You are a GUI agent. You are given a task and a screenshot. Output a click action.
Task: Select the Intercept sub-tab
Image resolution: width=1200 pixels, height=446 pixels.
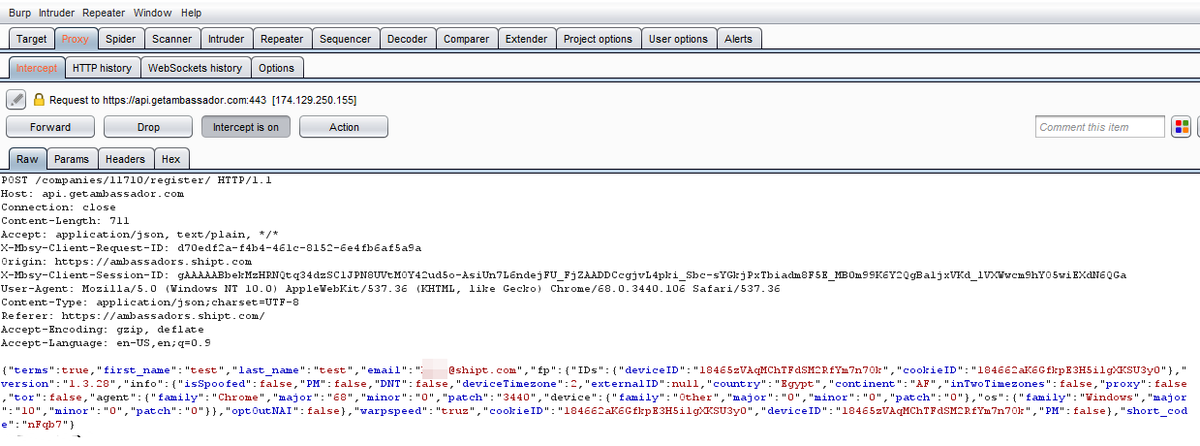tap(37, 68)
